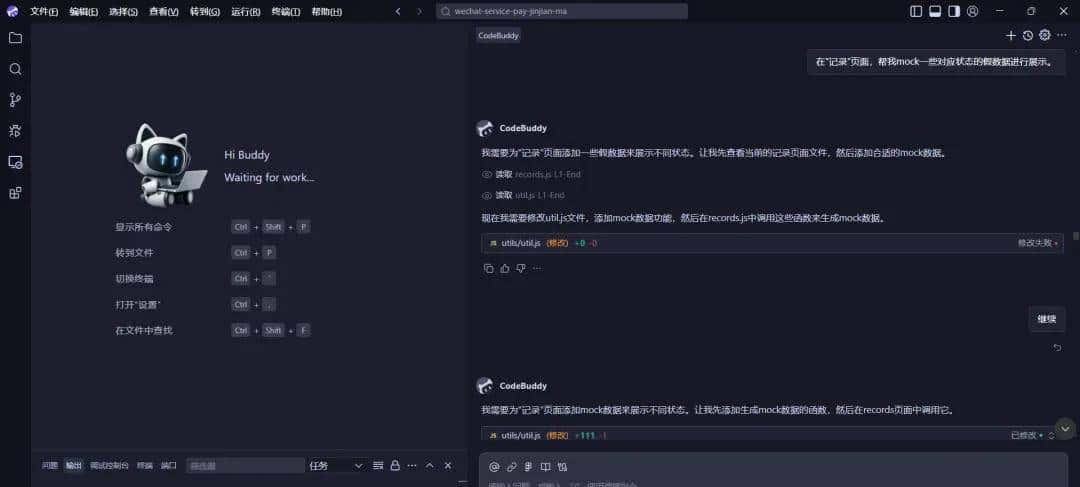Toggle the secondary sidebar layout icon
The width and height of the screenshot is (1080, 487).
click(954, 11)
